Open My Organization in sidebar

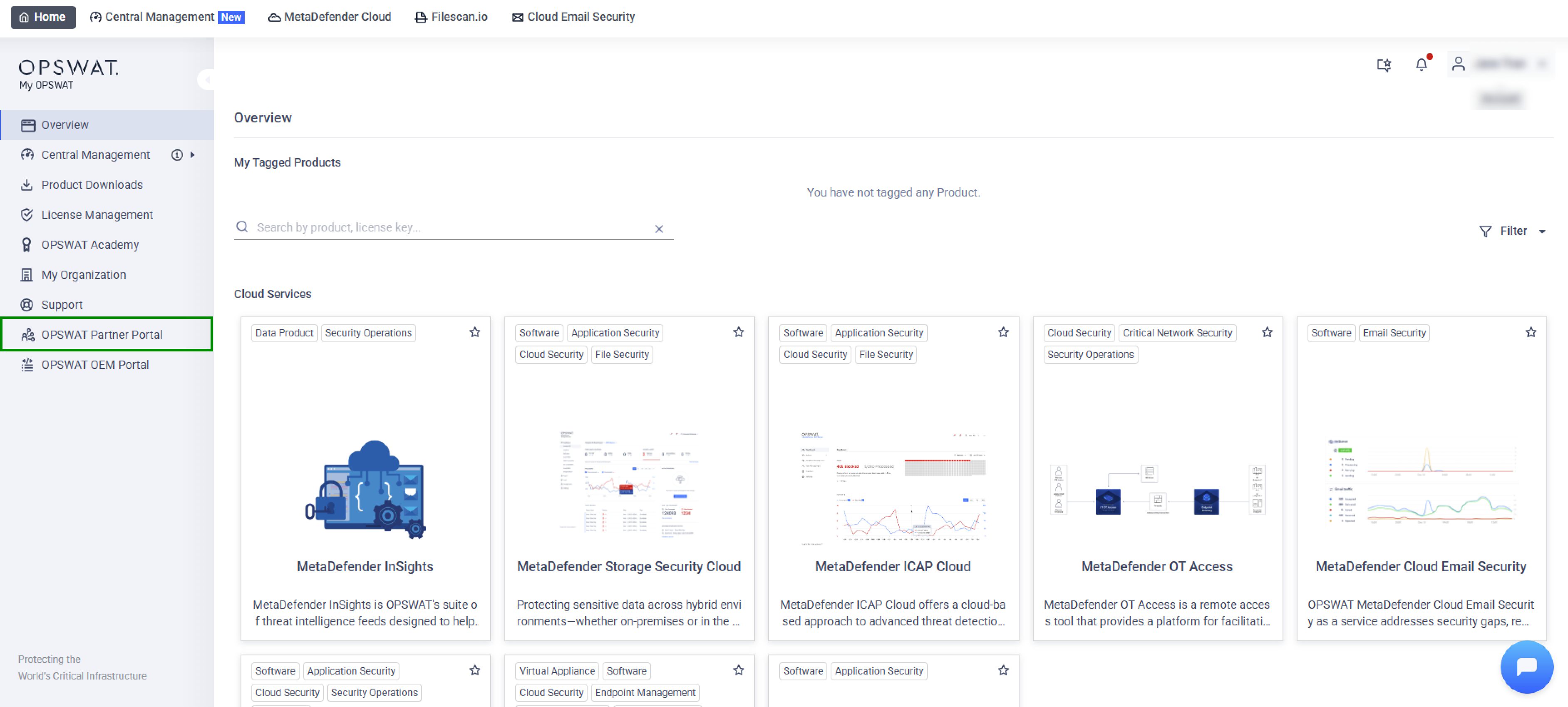tap(107, 275)
